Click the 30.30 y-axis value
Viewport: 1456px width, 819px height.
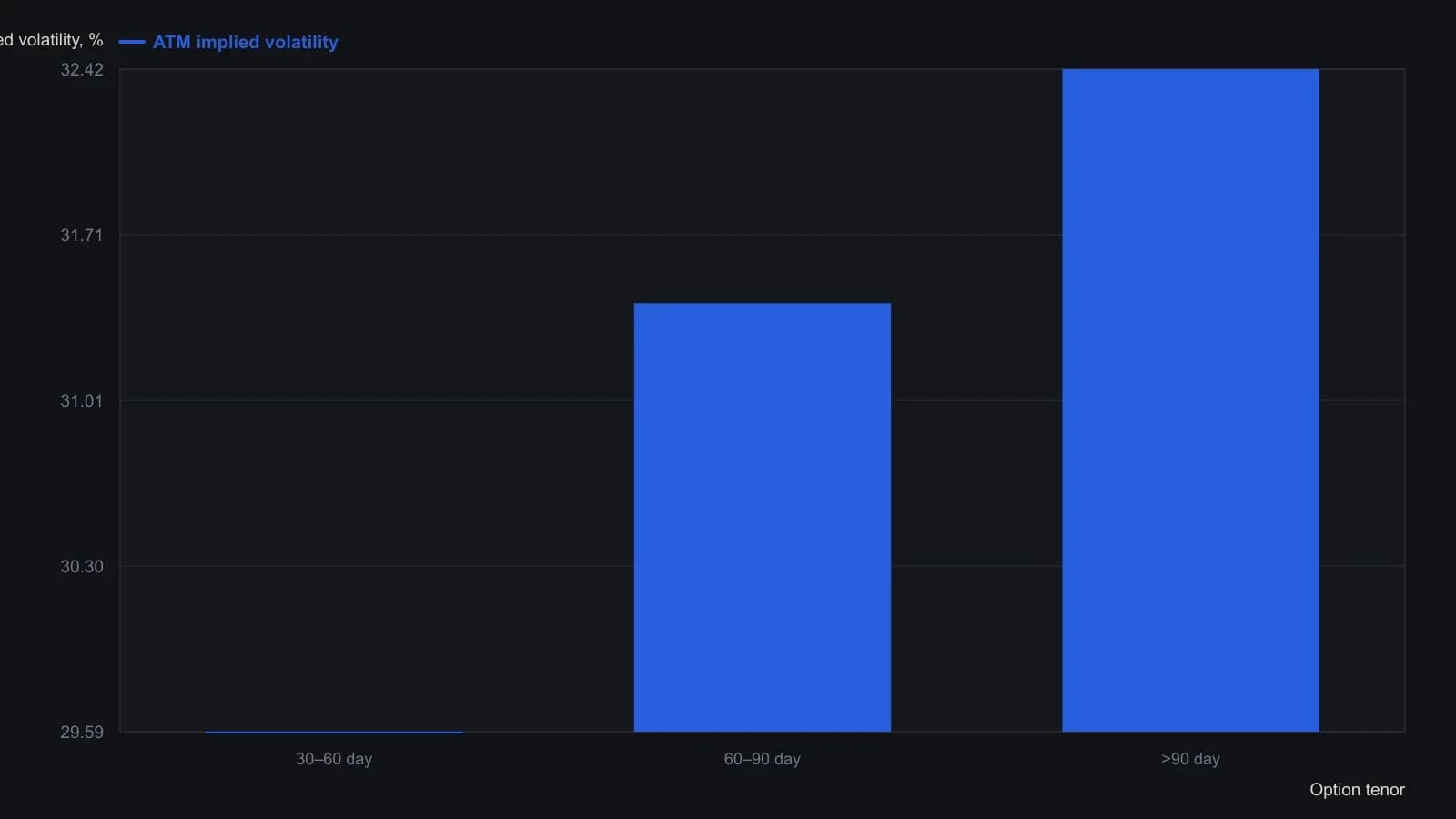click(x=82, y=567)
